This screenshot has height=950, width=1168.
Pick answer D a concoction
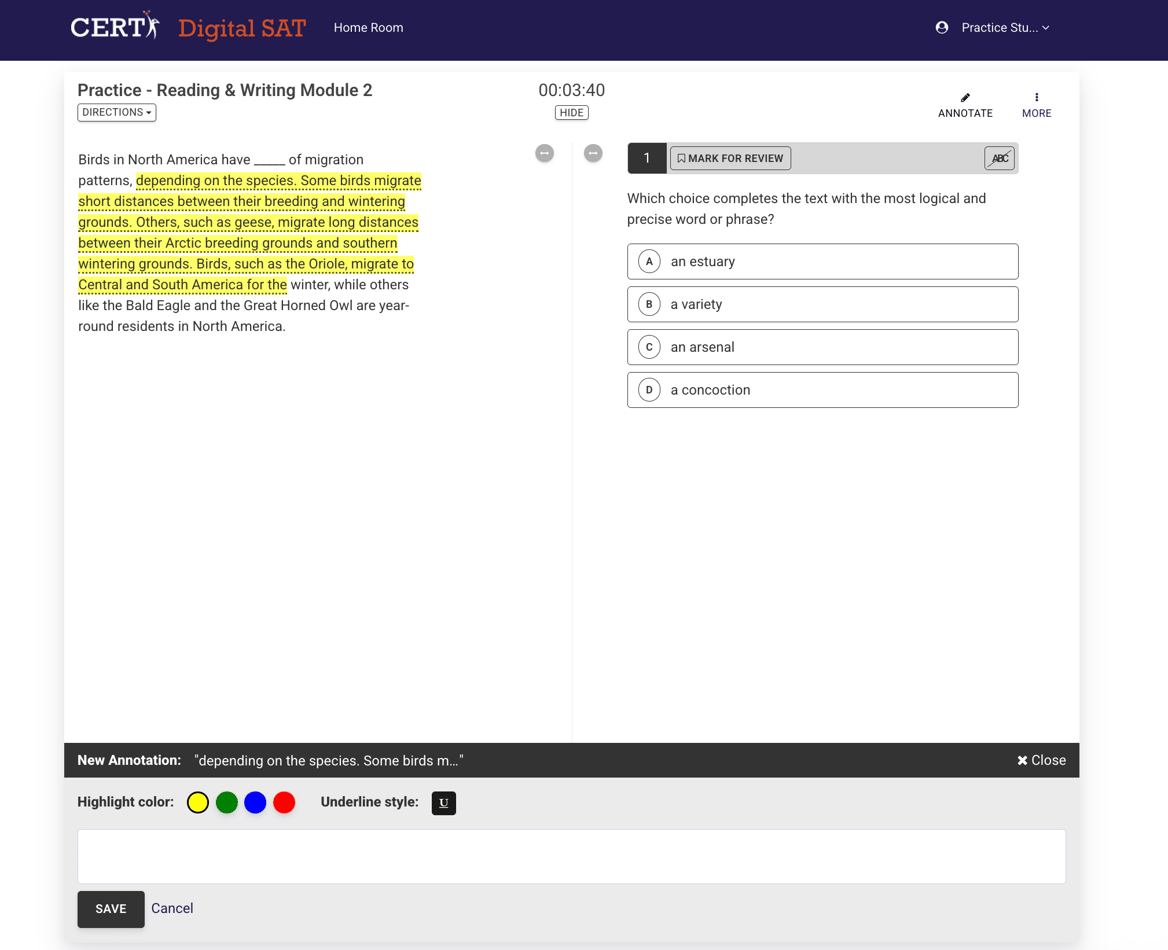(822, 390)
